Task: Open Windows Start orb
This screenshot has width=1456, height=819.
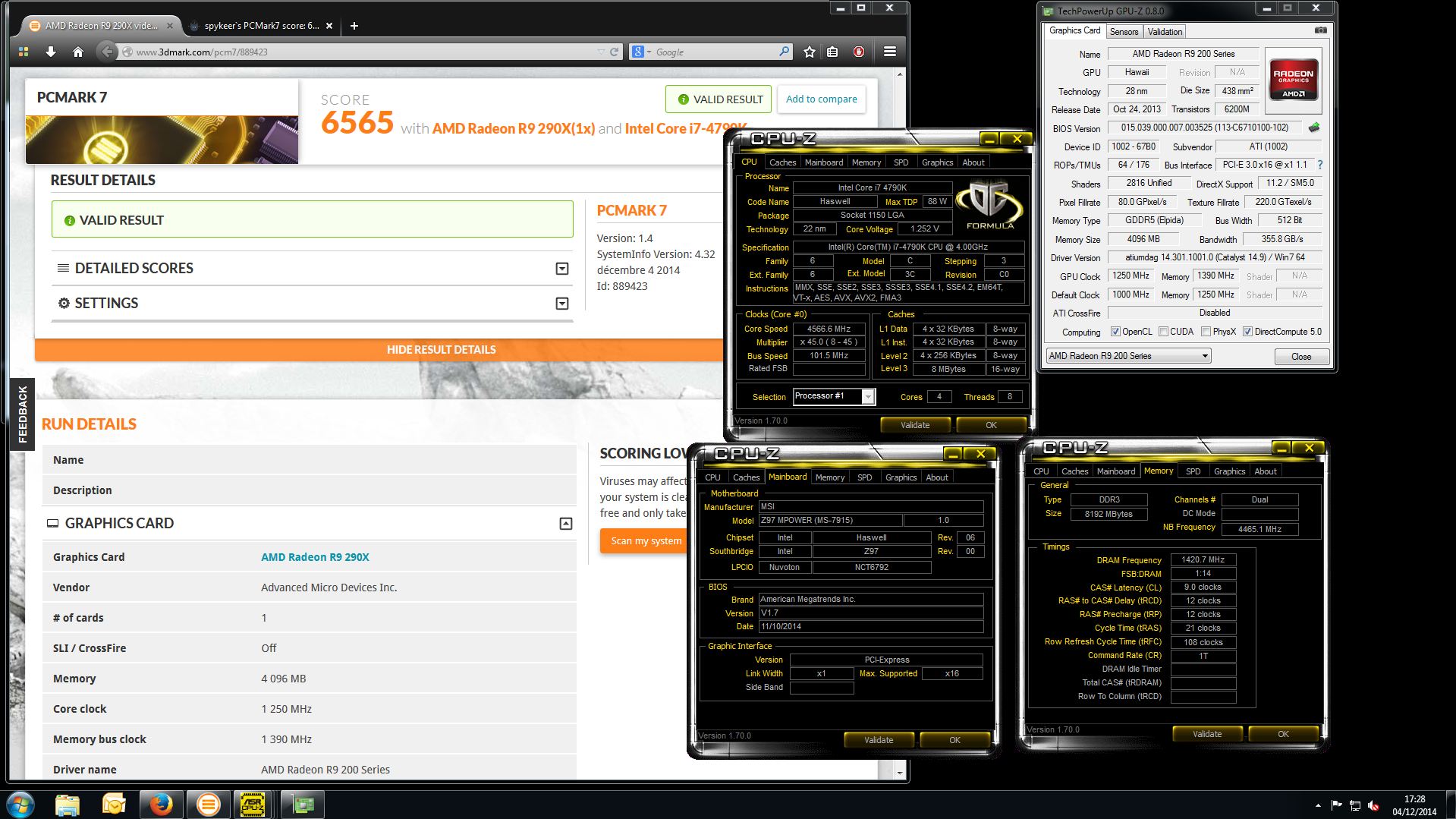Action: coord(20,805)
